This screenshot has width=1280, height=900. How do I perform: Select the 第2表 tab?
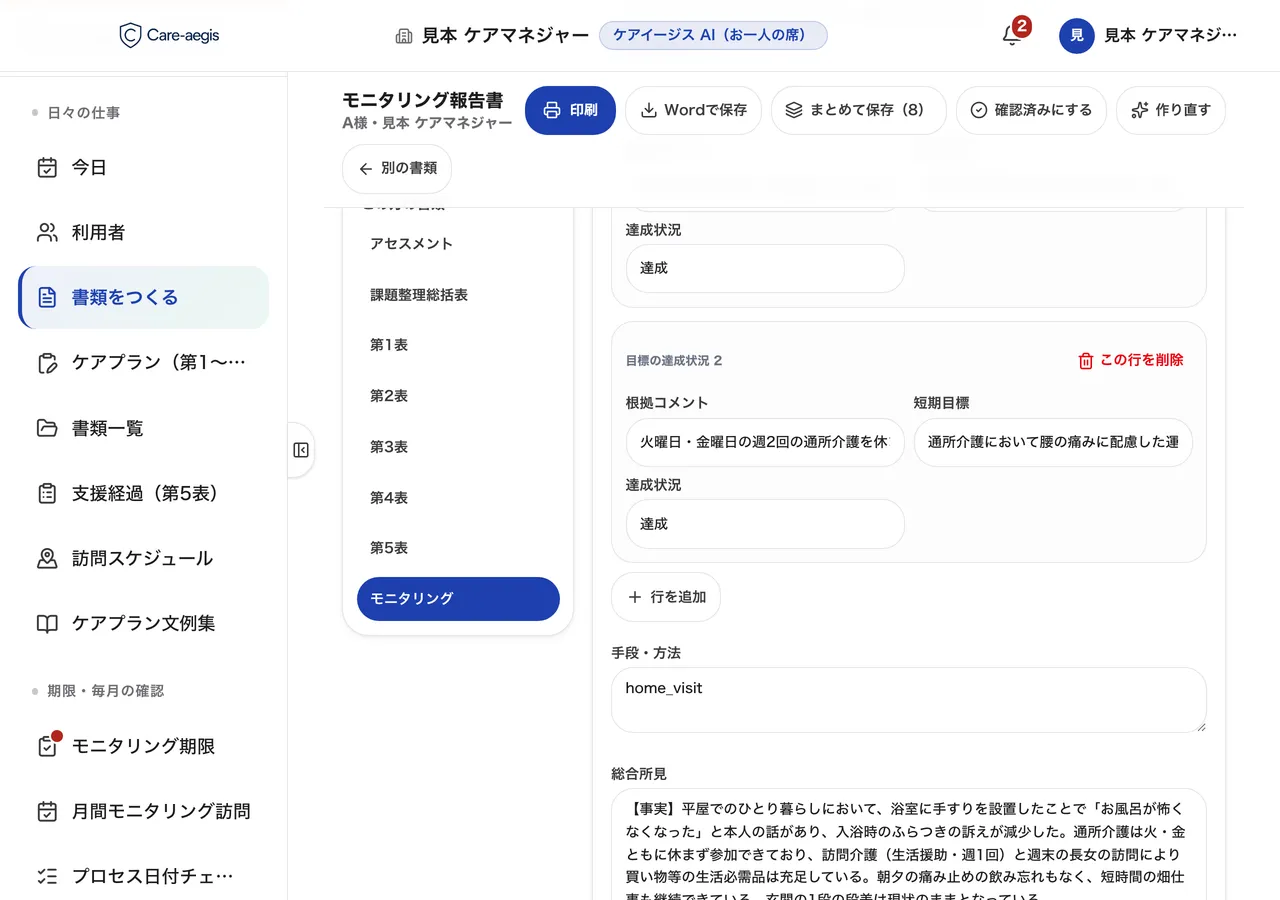pos(458,396)
